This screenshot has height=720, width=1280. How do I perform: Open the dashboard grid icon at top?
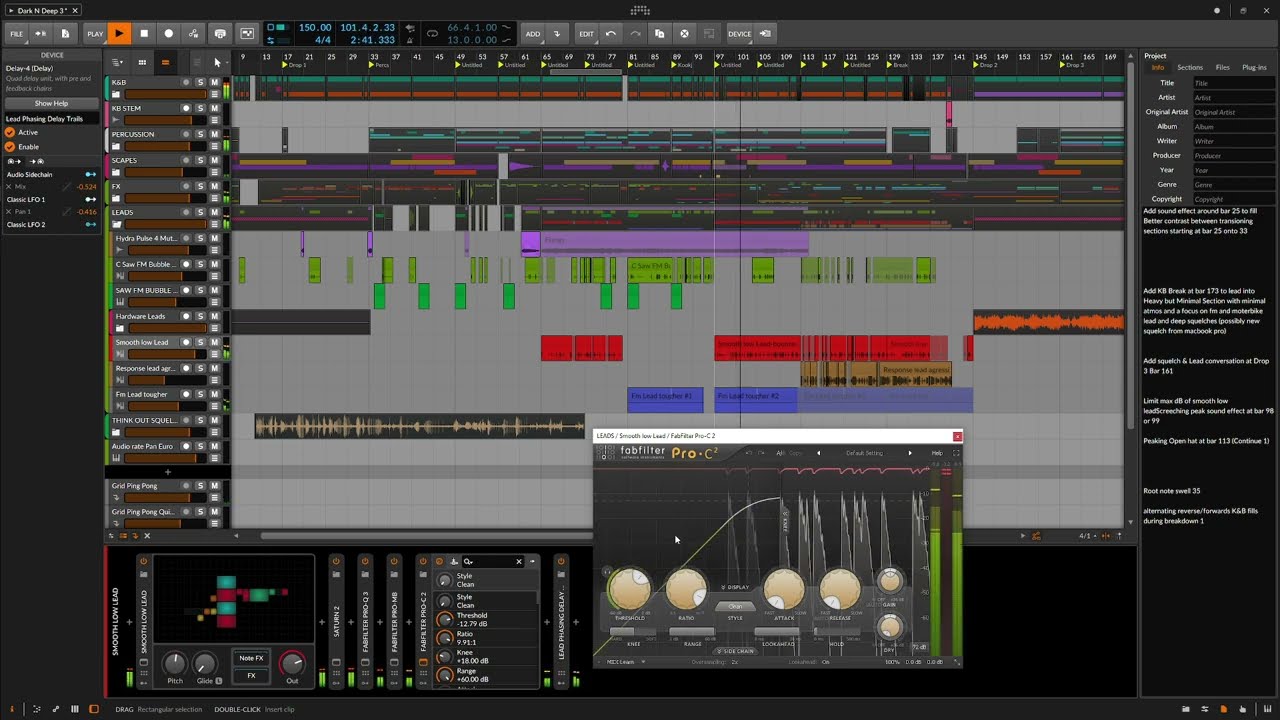tap(640, 10)
